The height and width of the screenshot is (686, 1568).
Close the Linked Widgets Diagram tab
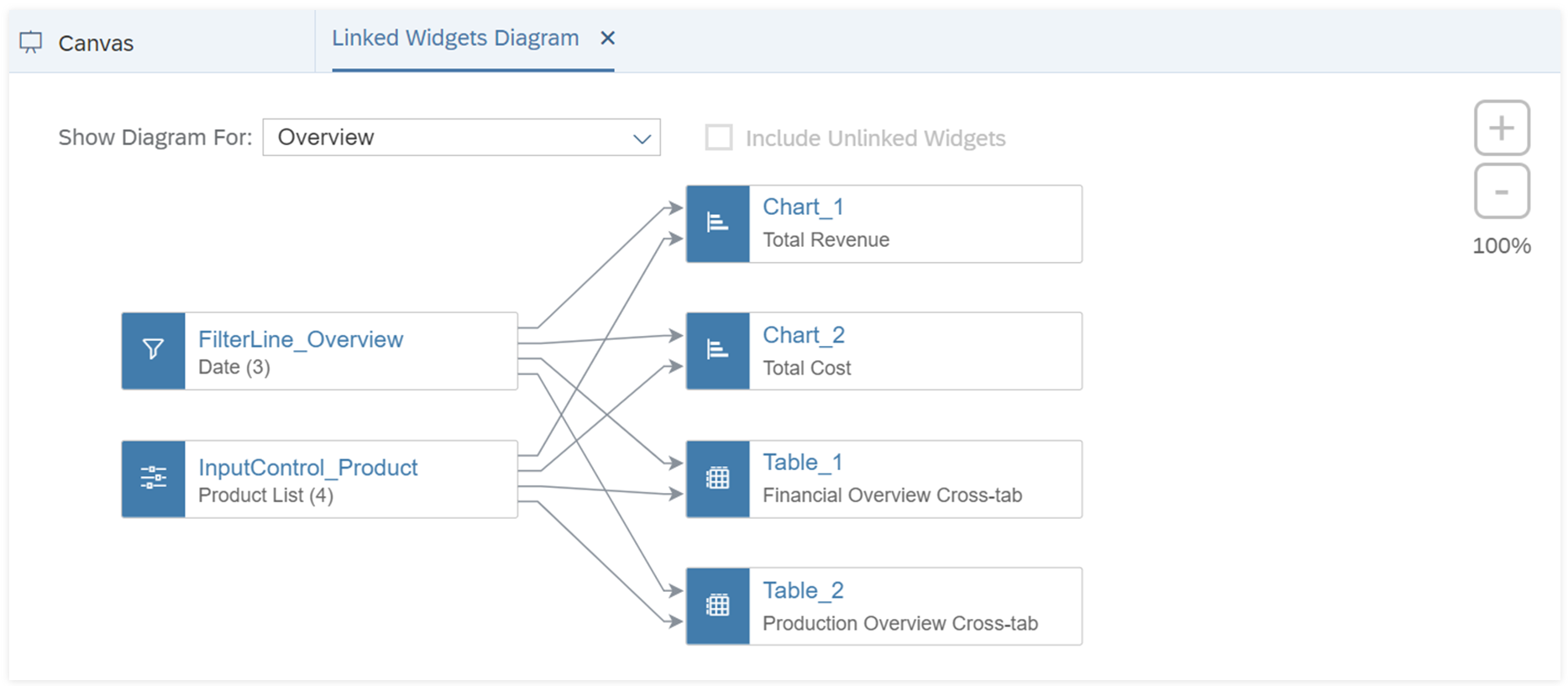(608, 39)
